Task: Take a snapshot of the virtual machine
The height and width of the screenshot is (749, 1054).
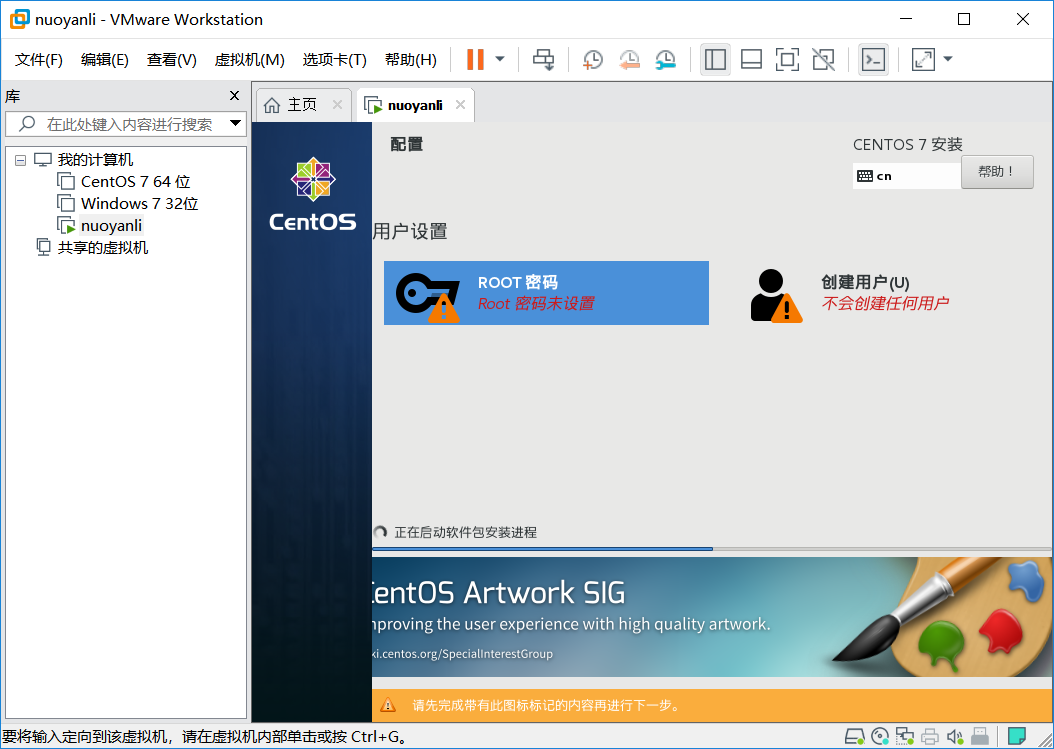Action: tap(592, 60)
